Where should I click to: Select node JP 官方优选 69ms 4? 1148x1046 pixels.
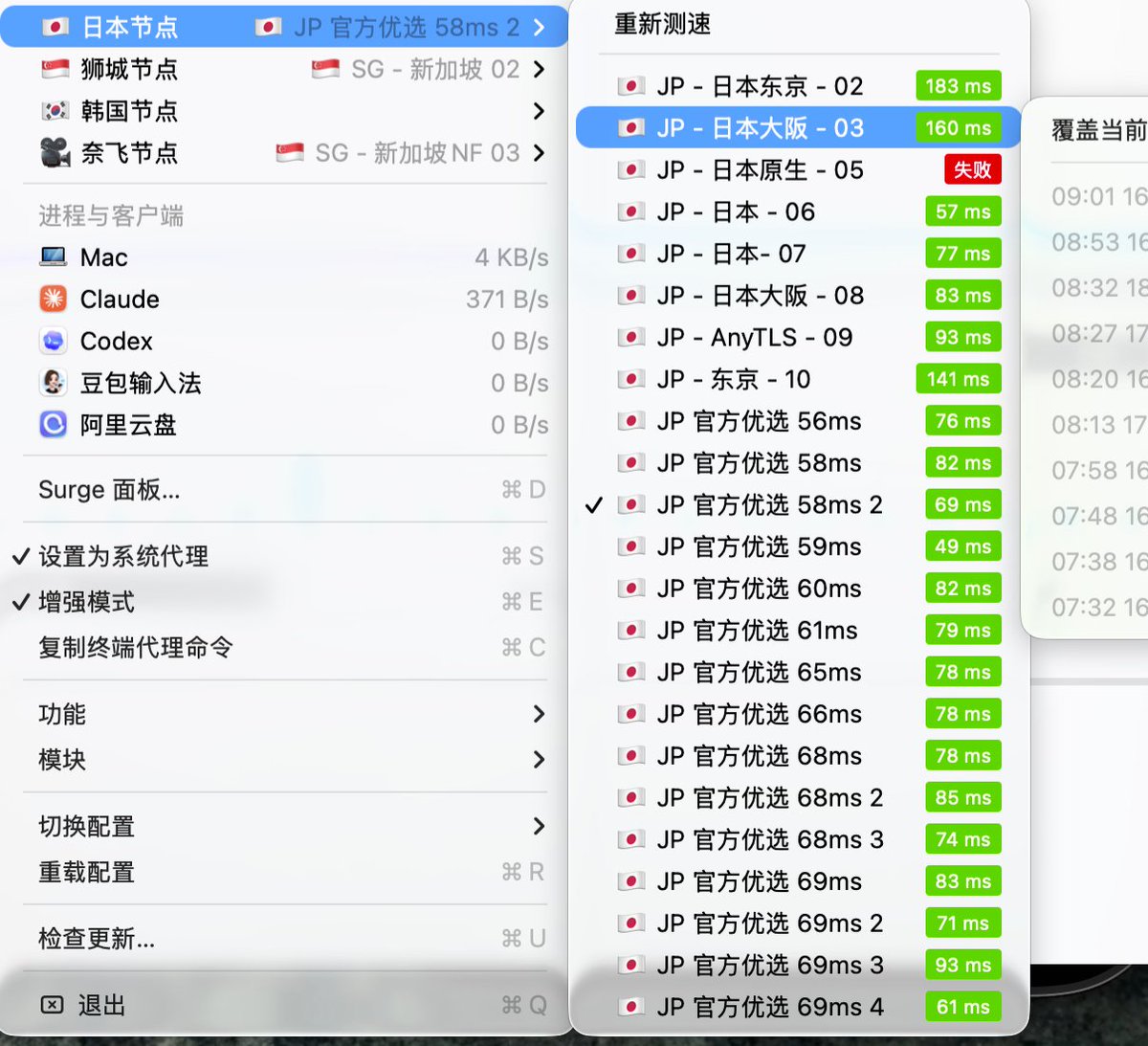click(799, 1007)
